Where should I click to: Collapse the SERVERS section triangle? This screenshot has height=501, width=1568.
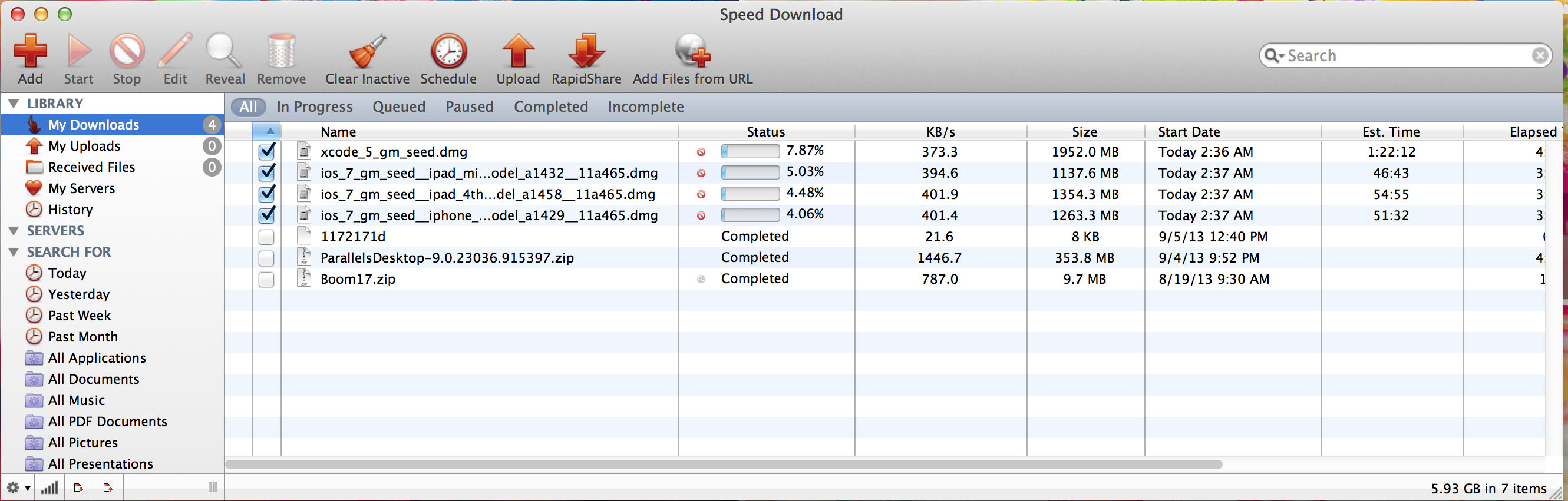pyautogui.click(x=14, y=231)
